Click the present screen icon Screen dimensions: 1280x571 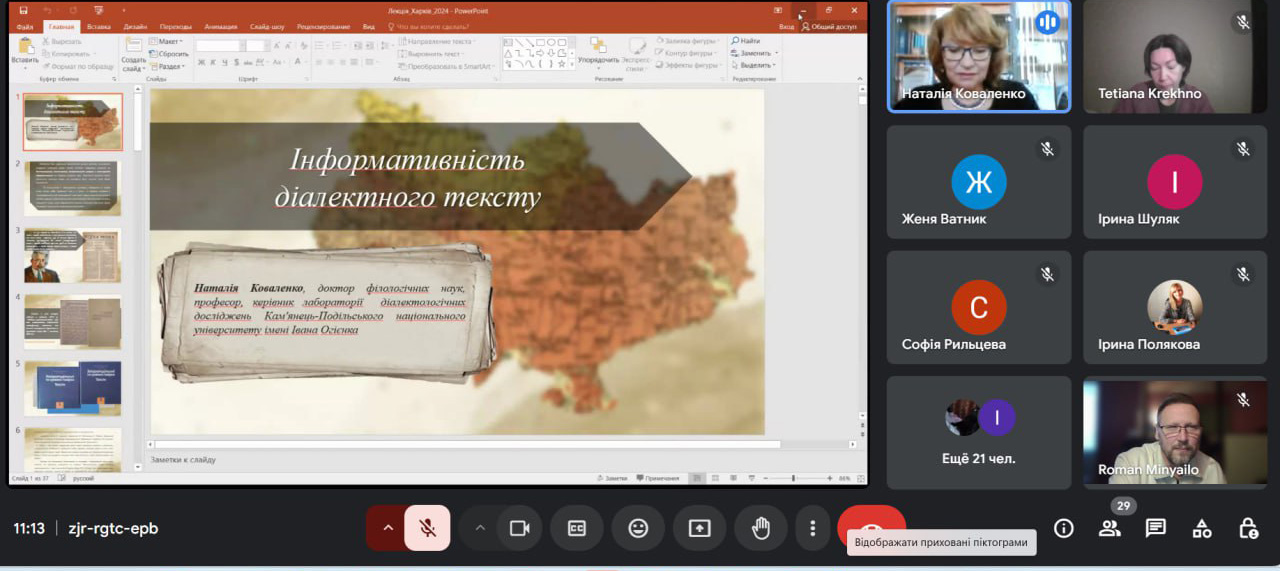coord(699,529)
